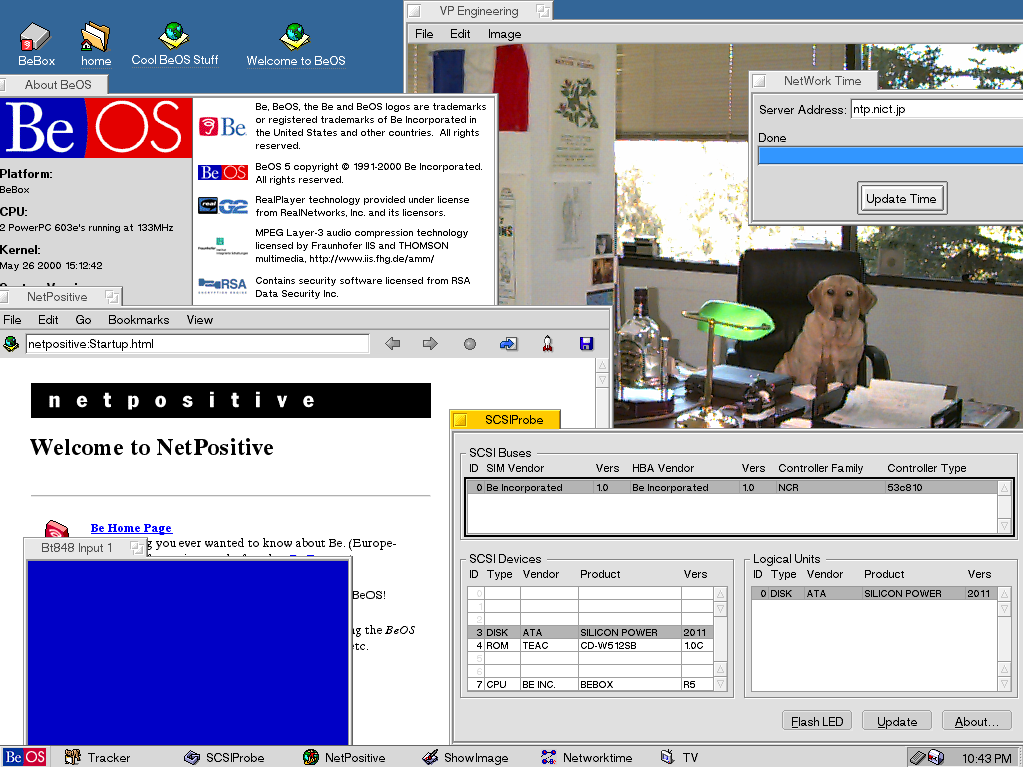Click the NetPositive save floppy icon
Viewport: 1024px width, 768px height.
[x=586, y=344]
